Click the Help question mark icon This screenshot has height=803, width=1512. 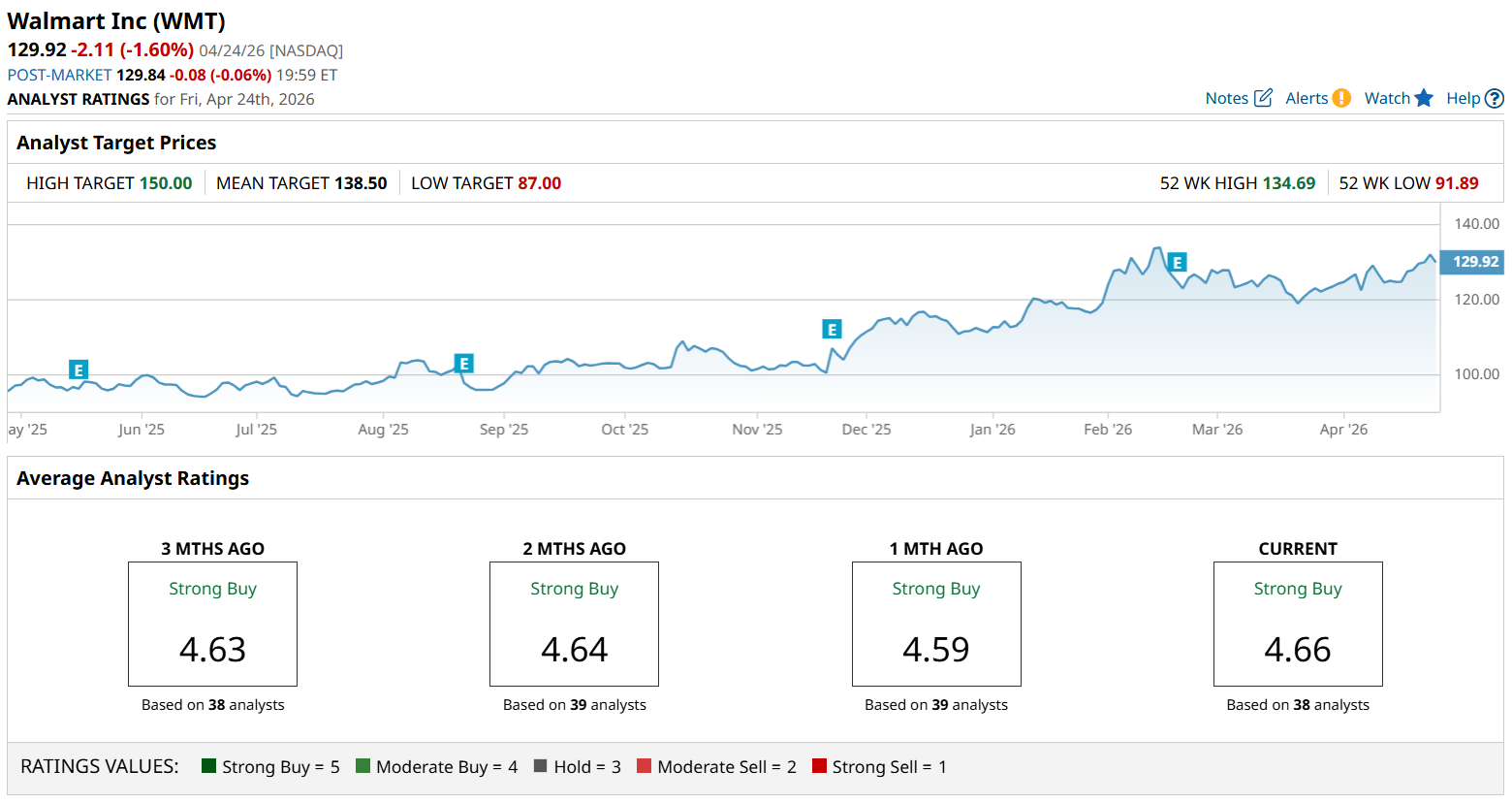(x=1495, y=98)
